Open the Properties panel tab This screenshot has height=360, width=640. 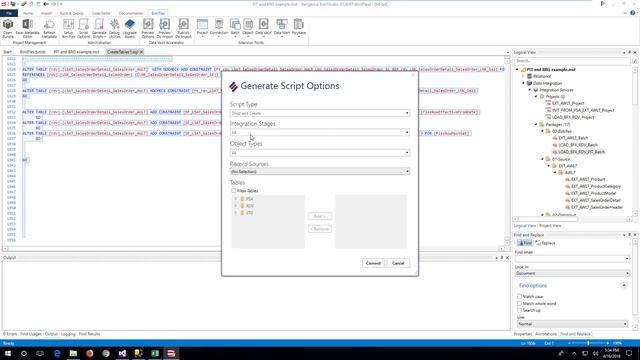tap(522, 334)
